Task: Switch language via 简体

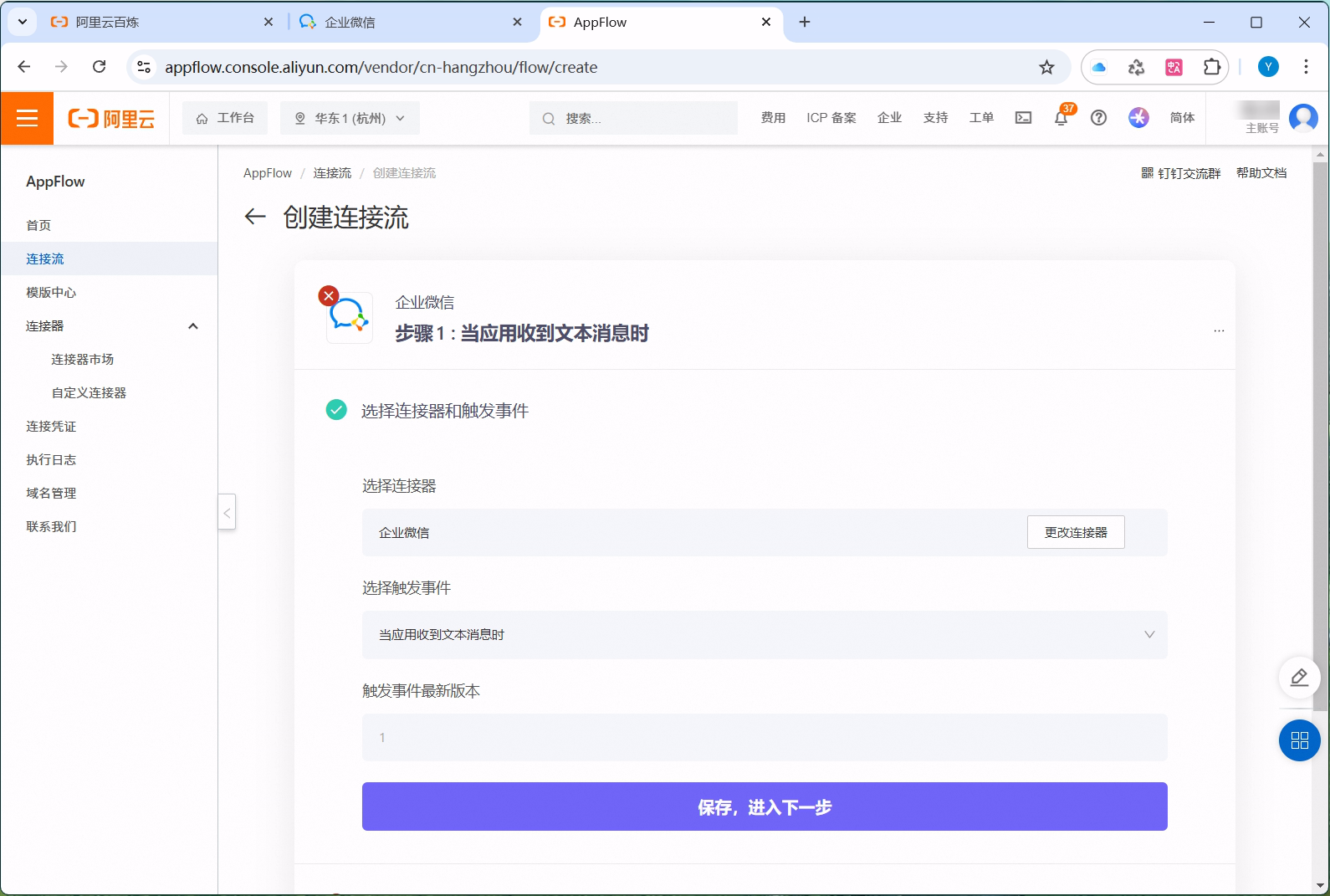Action: (x=1182, y=118)
